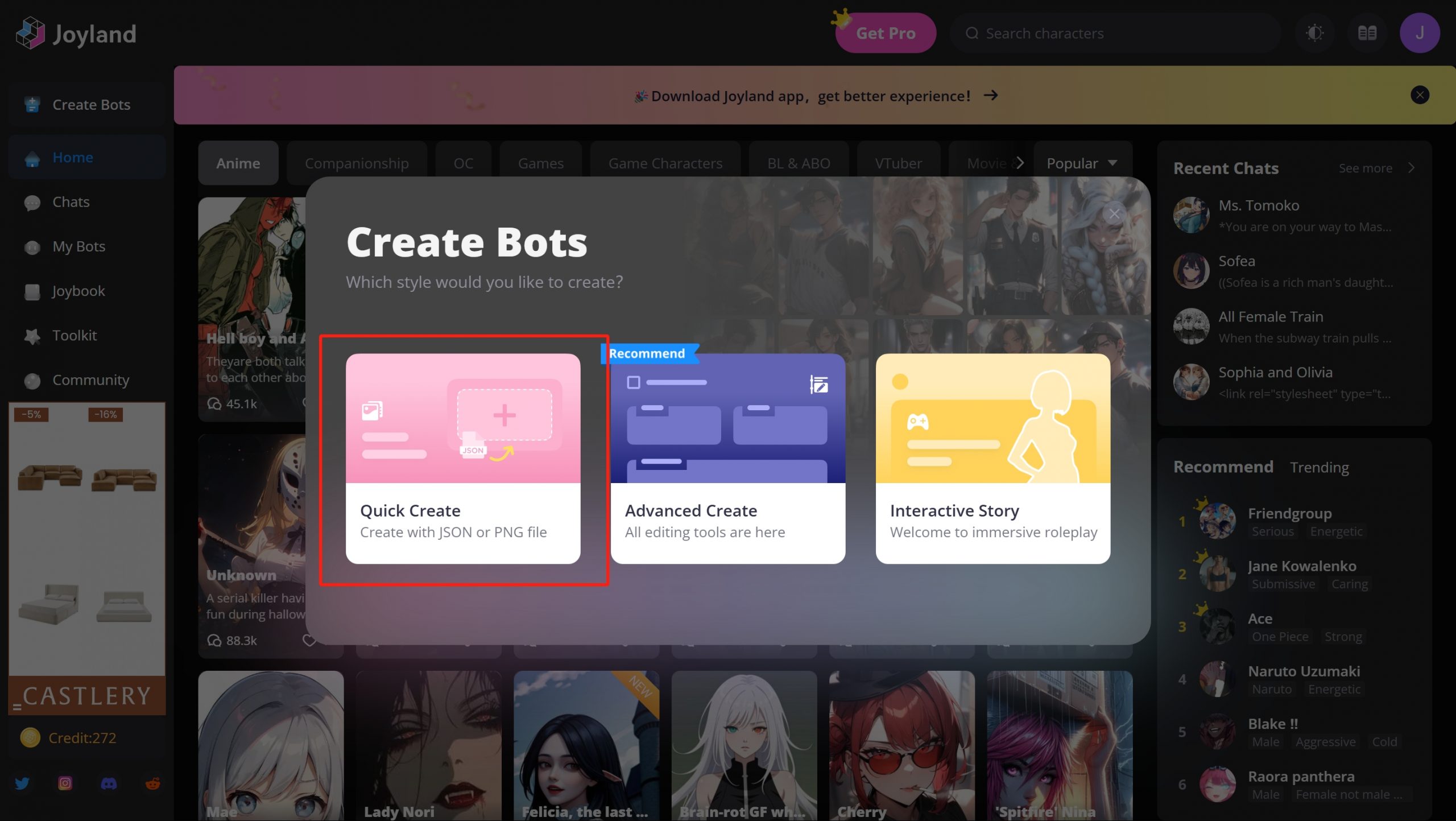The width and height of the screenshot is (1456, 821).
Task: Open Mae character card thumbnail
Action: [271, 745]
